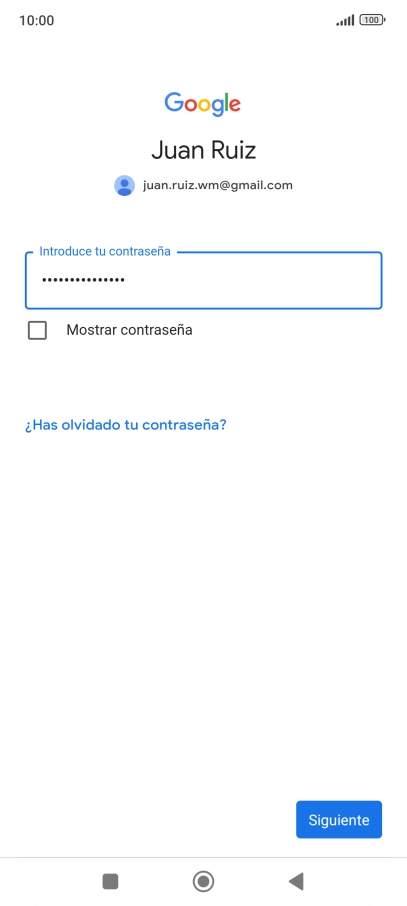The width and height of the screenshot is (407, 906).
Task: Tap the Juan Ruiz name heading
Action: [204, 150]
